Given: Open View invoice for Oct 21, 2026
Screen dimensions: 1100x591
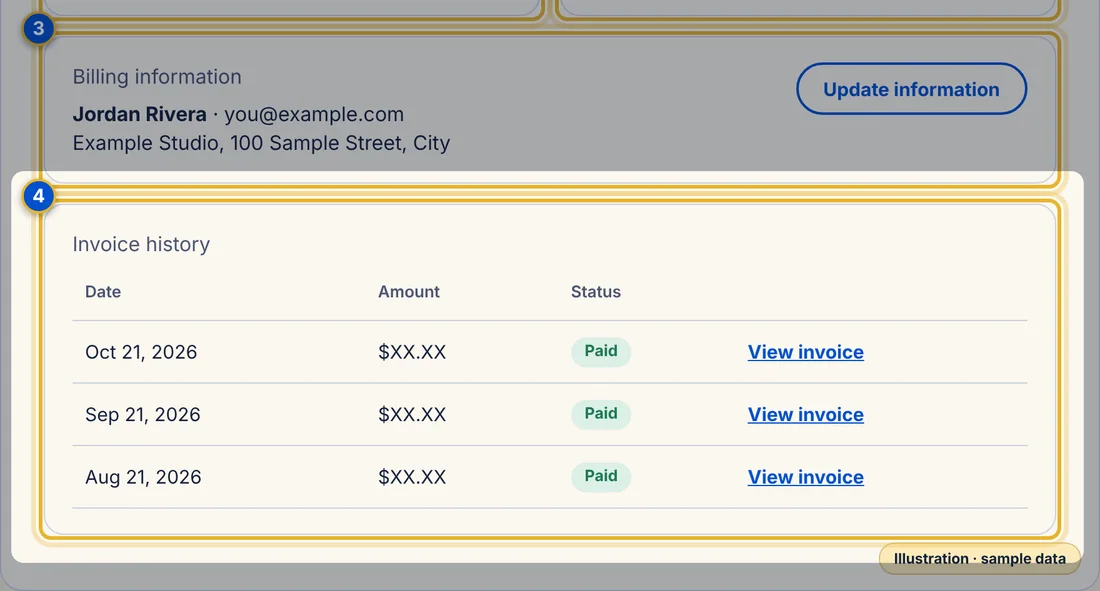Looking at the screenshot, I should [805, 352].
